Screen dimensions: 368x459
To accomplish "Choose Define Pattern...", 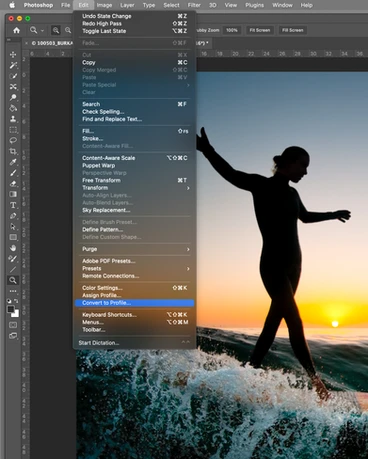I will click(x=135, y=229).
